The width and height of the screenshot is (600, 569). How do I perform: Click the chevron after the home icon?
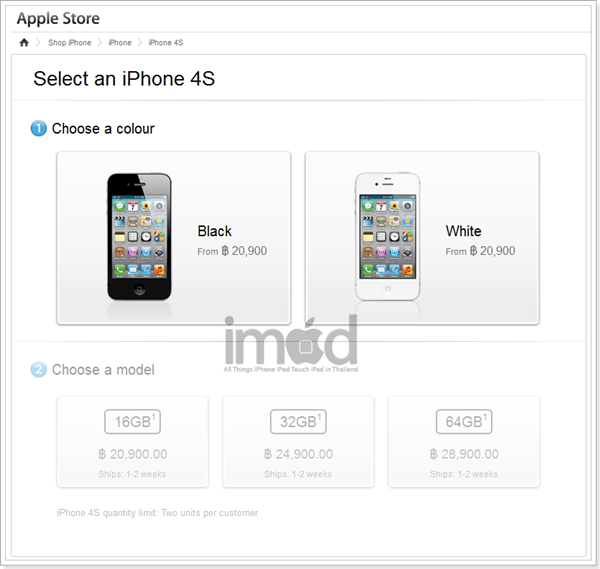(x=38, y=42)
